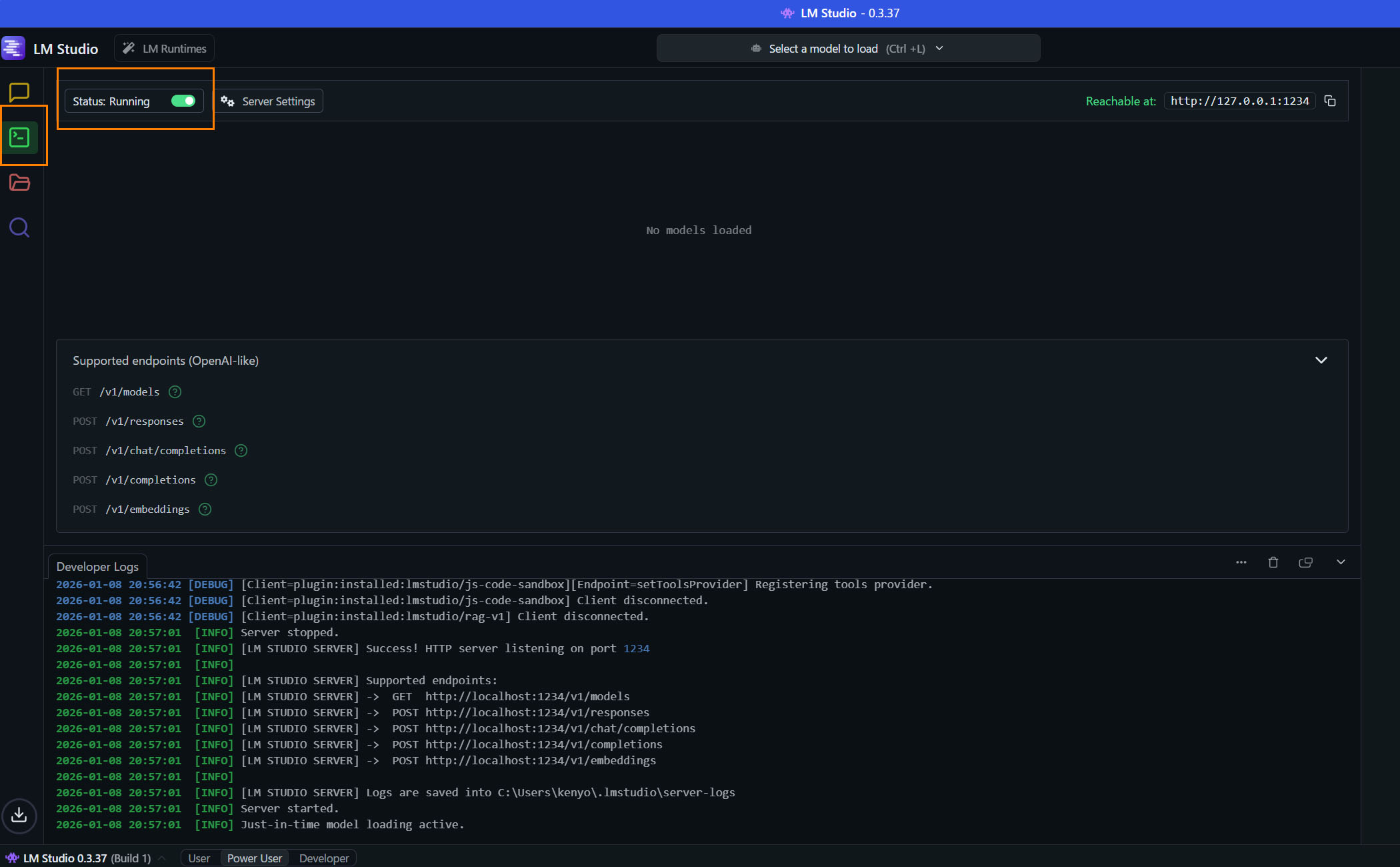The image size is (1400, 867).
Task: Collapse the Supported endpoints section
Action: pyautogui.click(x=1321, y=360)
